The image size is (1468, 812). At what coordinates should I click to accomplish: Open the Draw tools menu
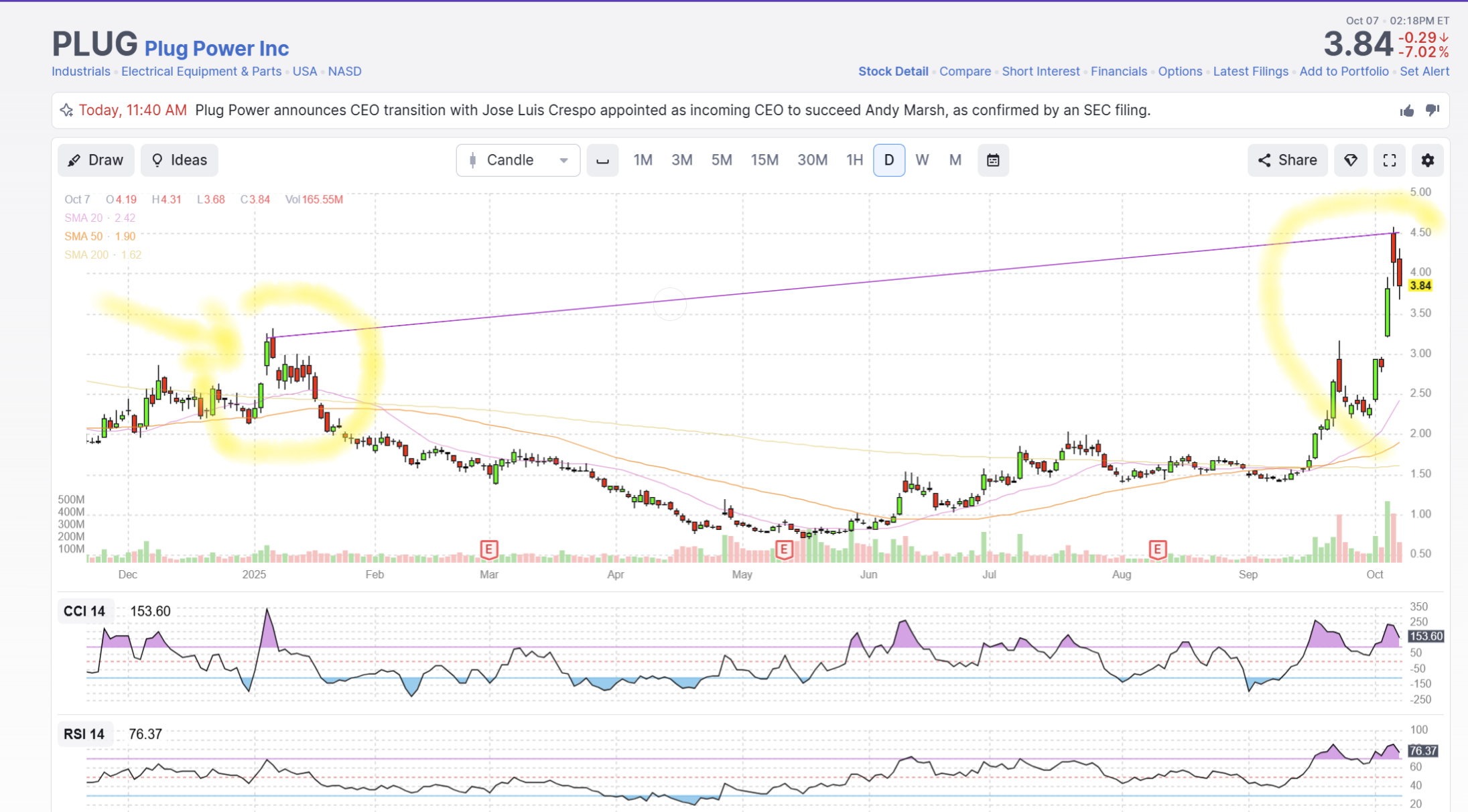pyautogui.click(x=96, y=160)
